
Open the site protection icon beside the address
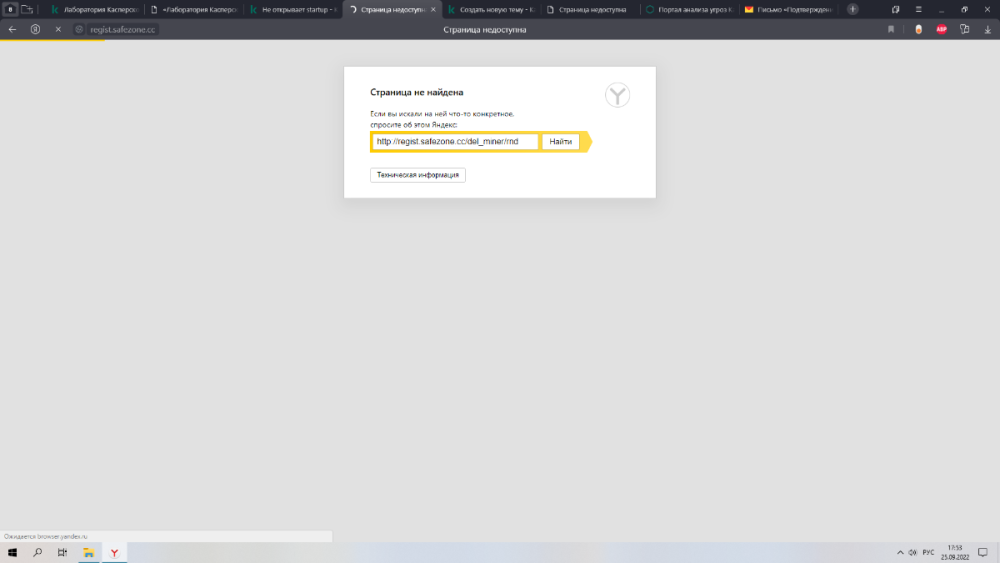(79, 29)
